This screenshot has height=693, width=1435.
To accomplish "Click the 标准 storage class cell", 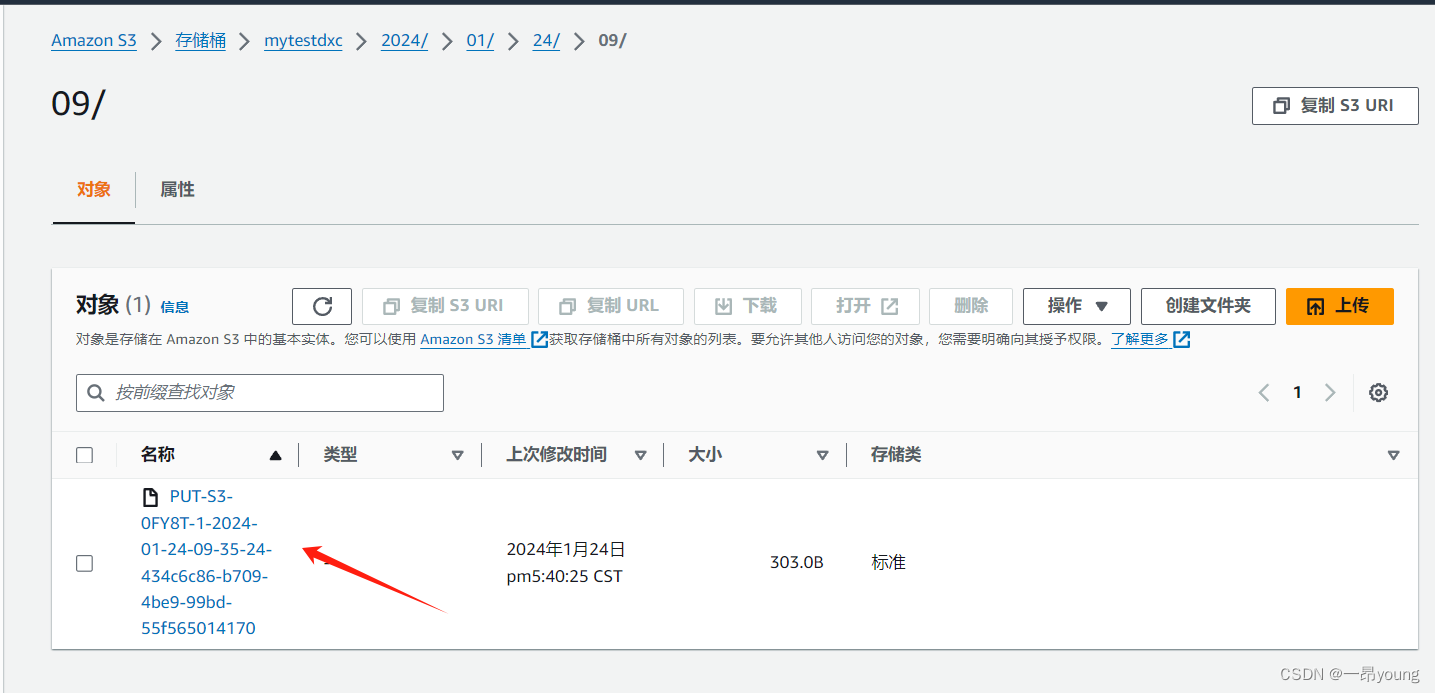I will pyautogui.click(x=888, y=563).
